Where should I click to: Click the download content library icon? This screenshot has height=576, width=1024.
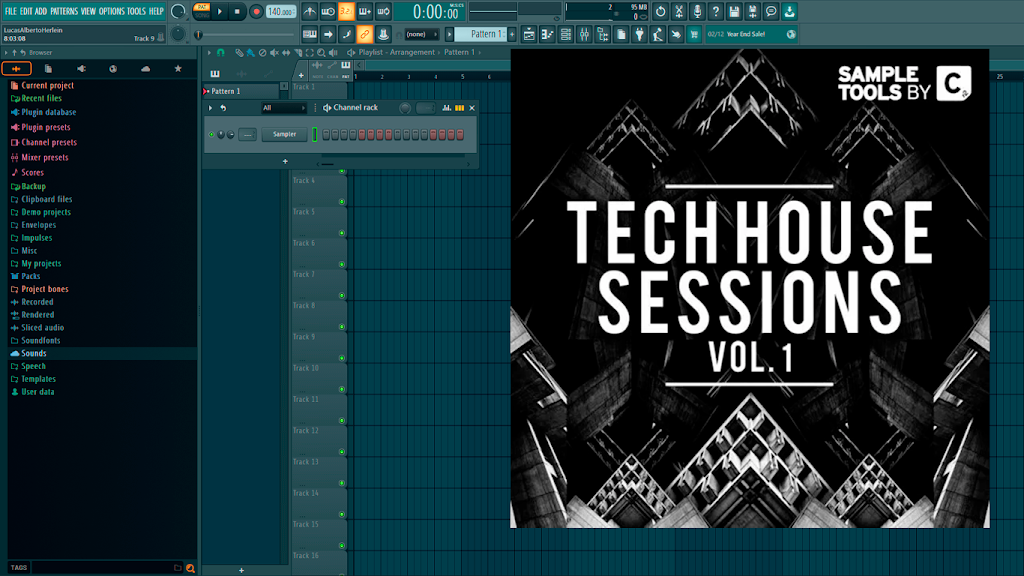pyautogui.click(x=790, y=11)
